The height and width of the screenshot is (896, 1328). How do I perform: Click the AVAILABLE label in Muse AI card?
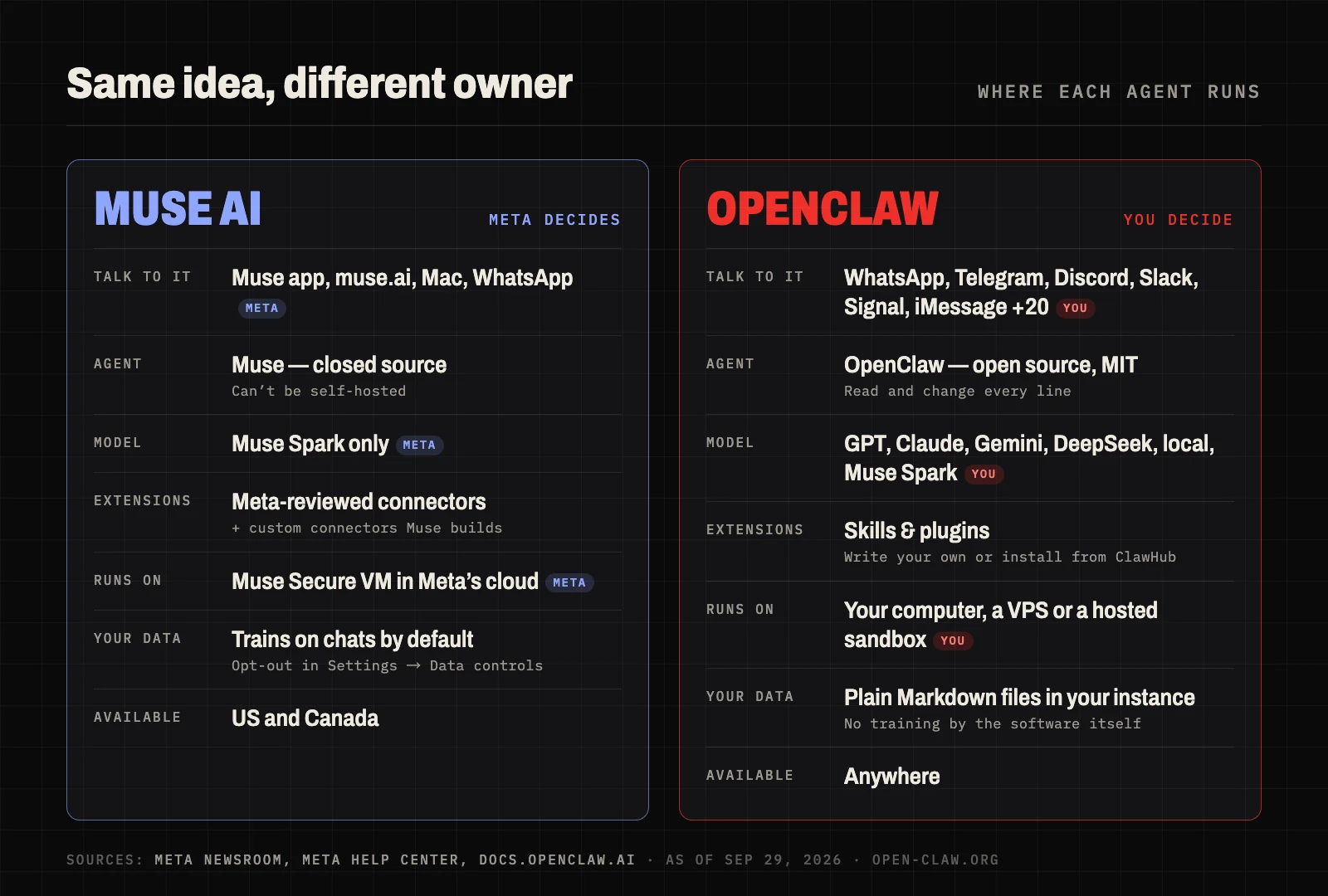point(137,718)
